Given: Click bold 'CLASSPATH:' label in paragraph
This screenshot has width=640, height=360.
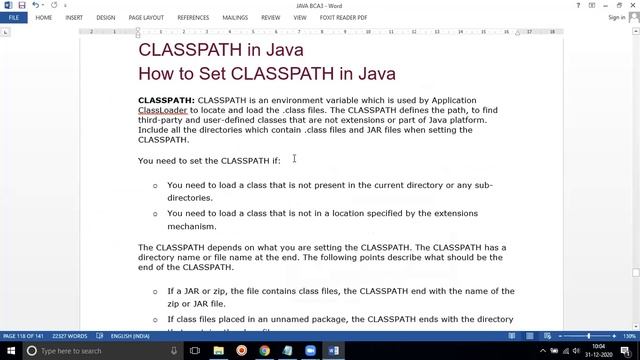Looking at the screenshot, I should tap(166, 100).
